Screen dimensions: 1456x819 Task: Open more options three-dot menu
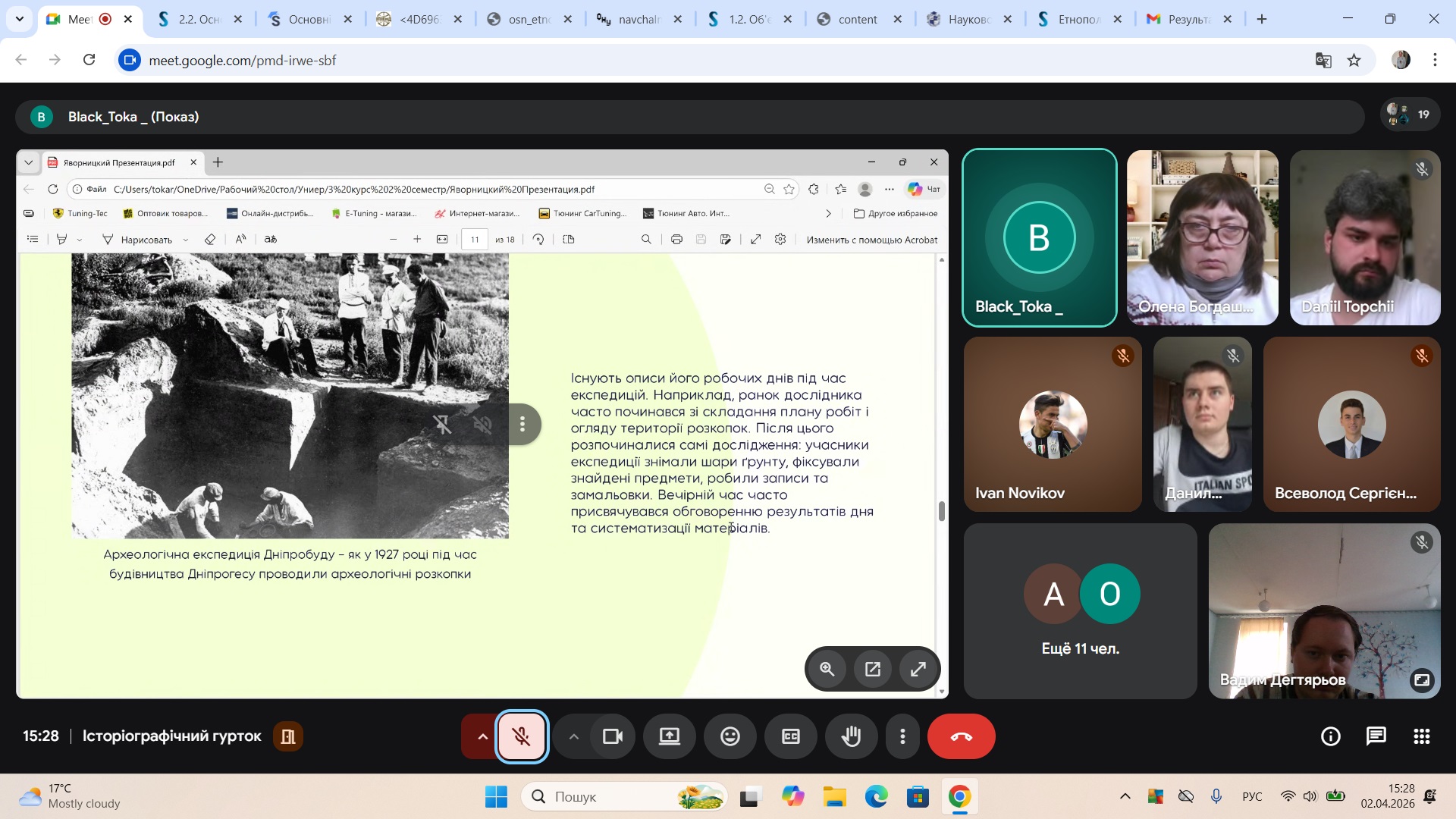902,736
